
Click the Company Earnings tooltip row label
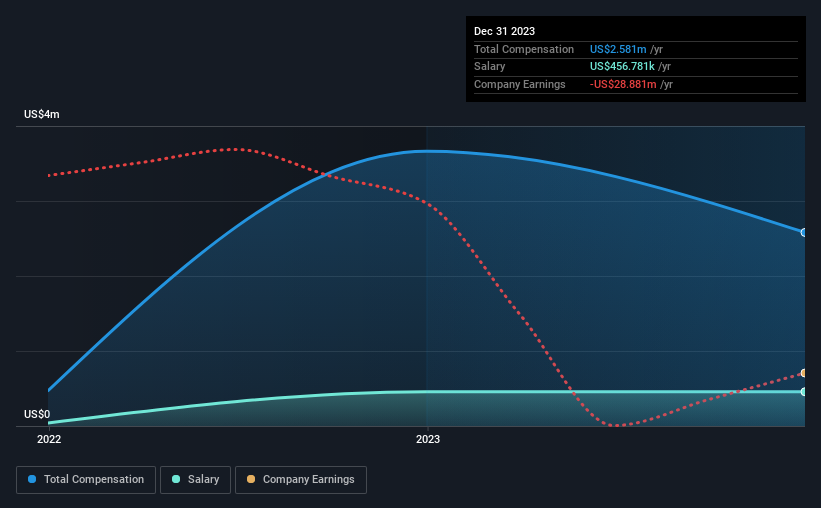519,84
